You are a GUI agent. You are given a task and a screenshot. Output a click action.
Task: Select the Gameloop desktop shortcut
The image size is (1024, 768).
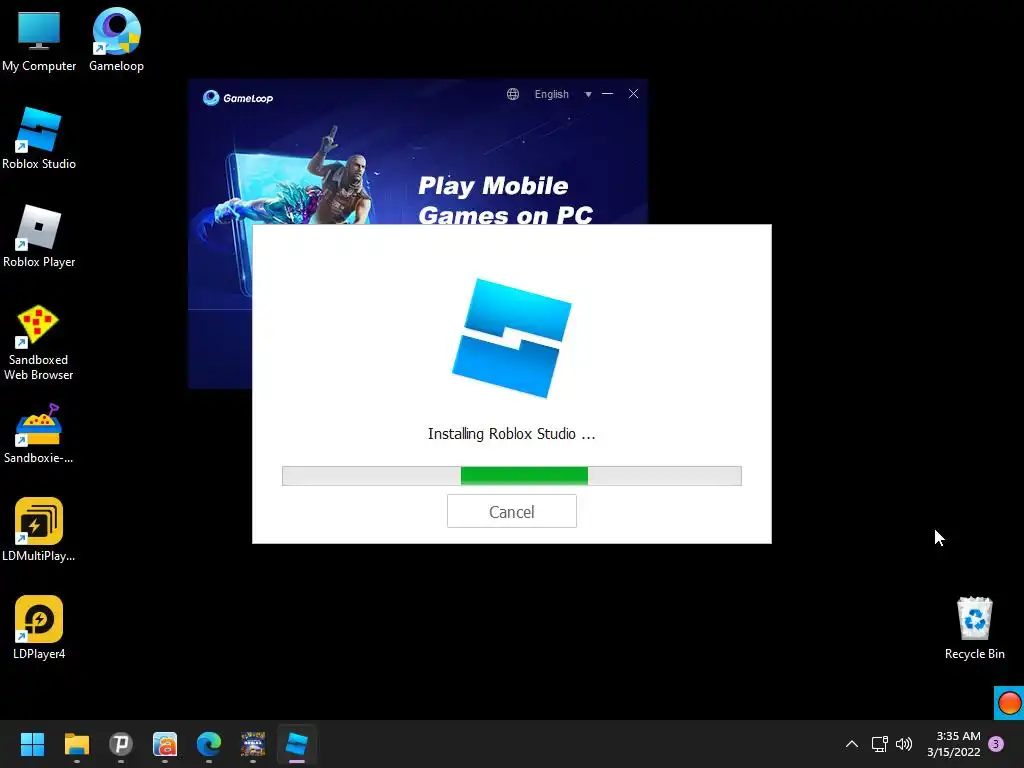click(x=116, y=41)
